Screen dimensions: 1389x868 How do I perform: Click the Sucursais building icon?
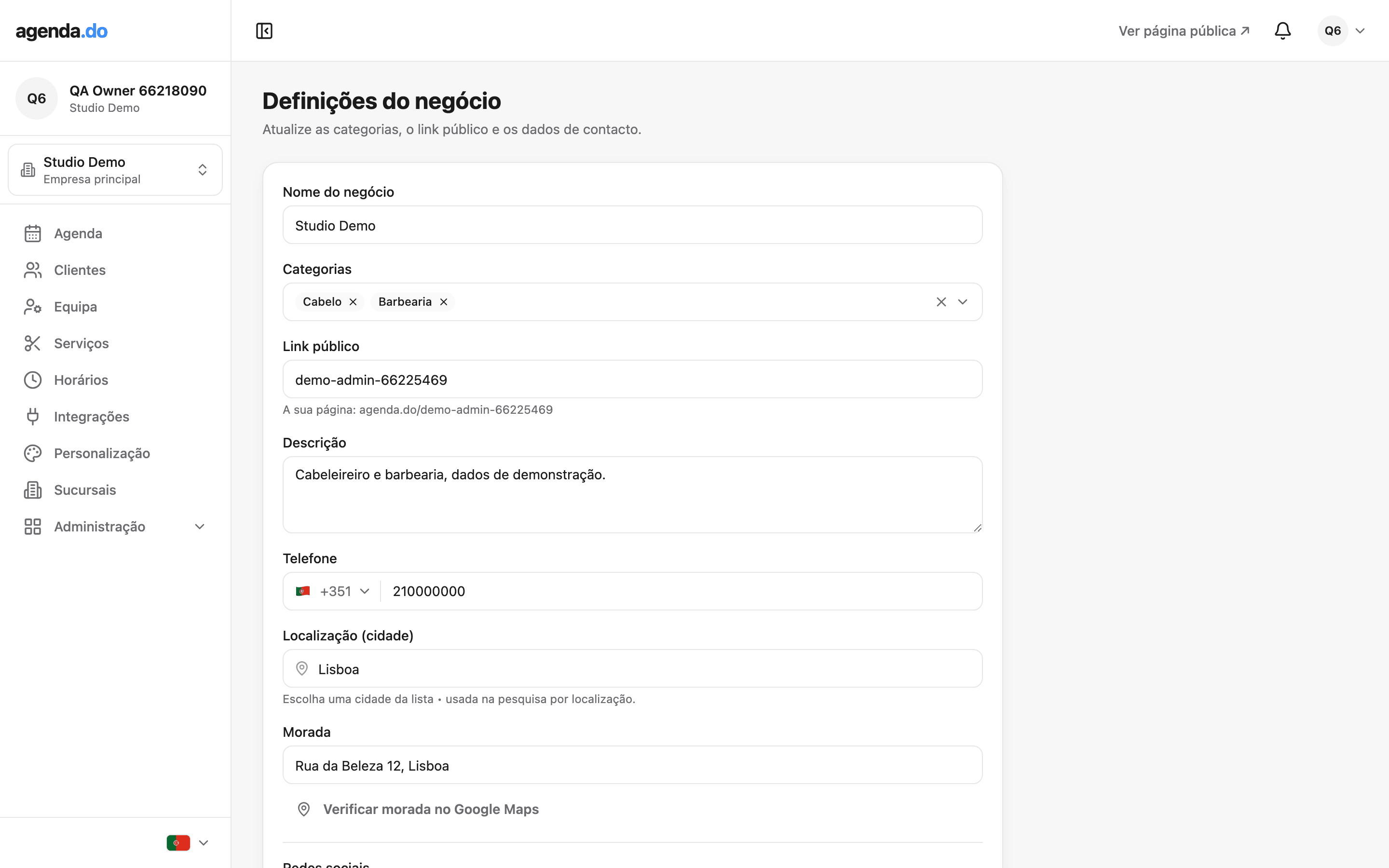(33, 490)
